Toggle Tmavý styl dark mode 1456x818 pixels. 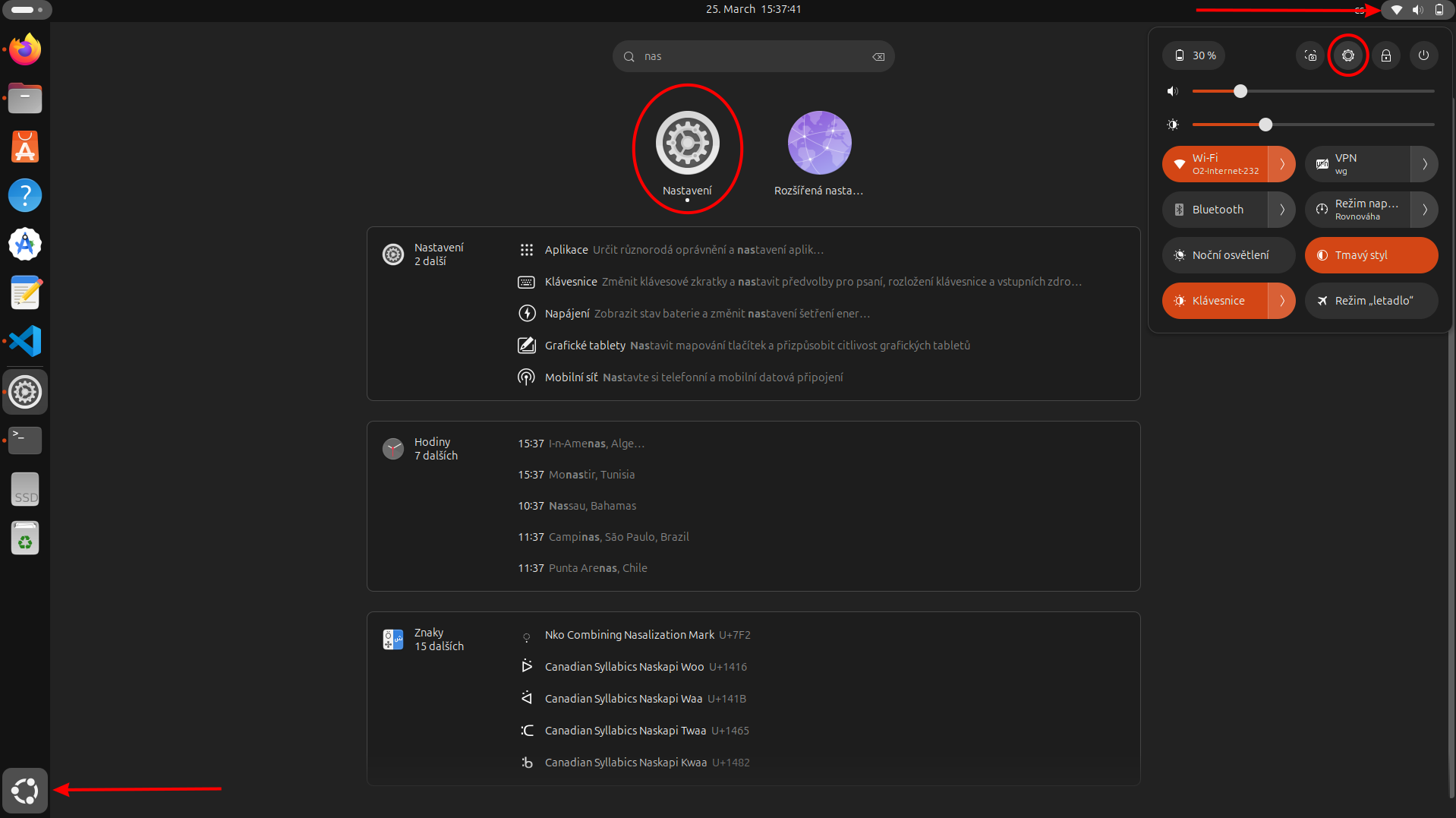[x=1371, y=255]
